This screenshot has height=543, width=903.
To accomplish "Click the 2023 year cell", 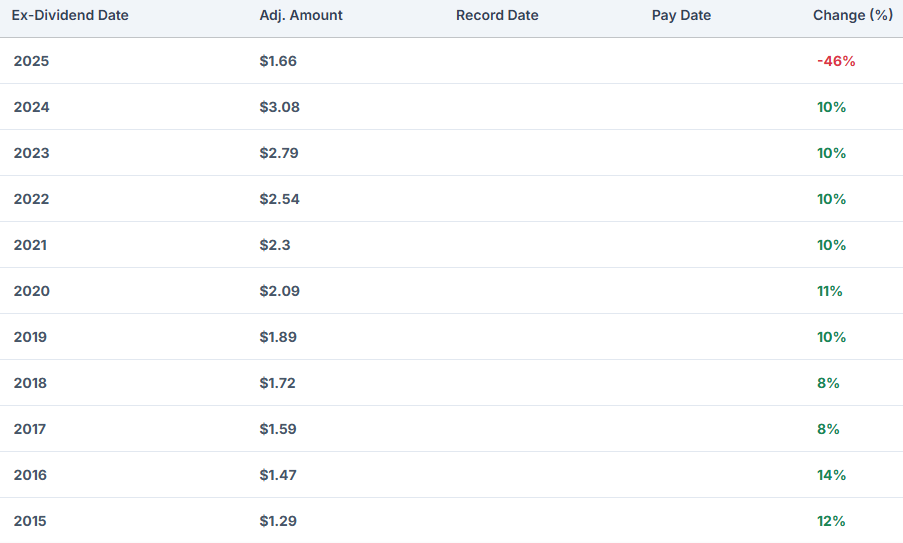I will [31, 153].
